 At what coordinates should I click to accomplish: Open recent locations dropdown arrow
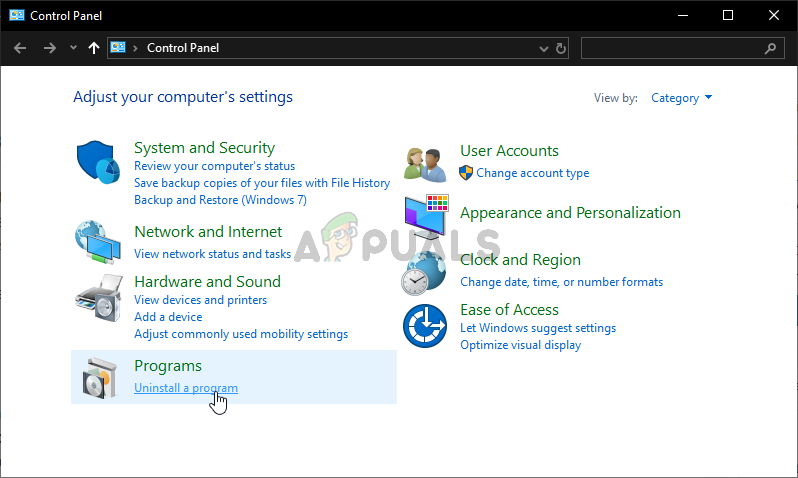pos(73,47)
